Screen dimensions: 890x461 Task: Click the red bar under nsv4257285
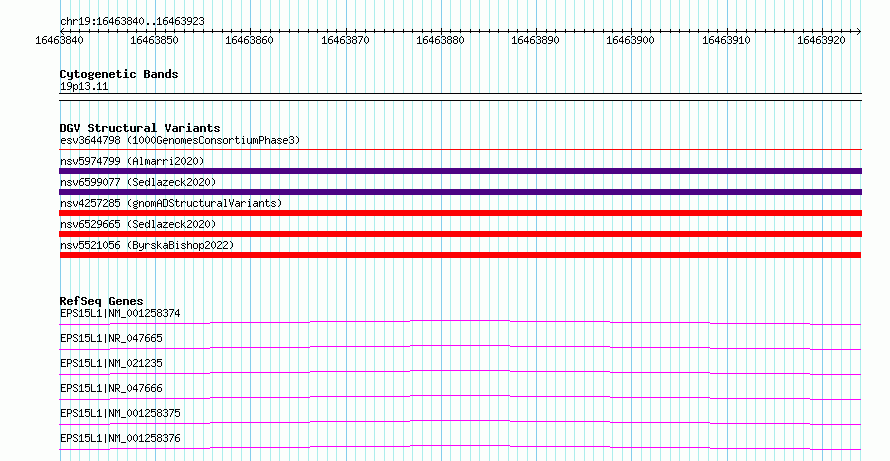click(x=460, y=213)
